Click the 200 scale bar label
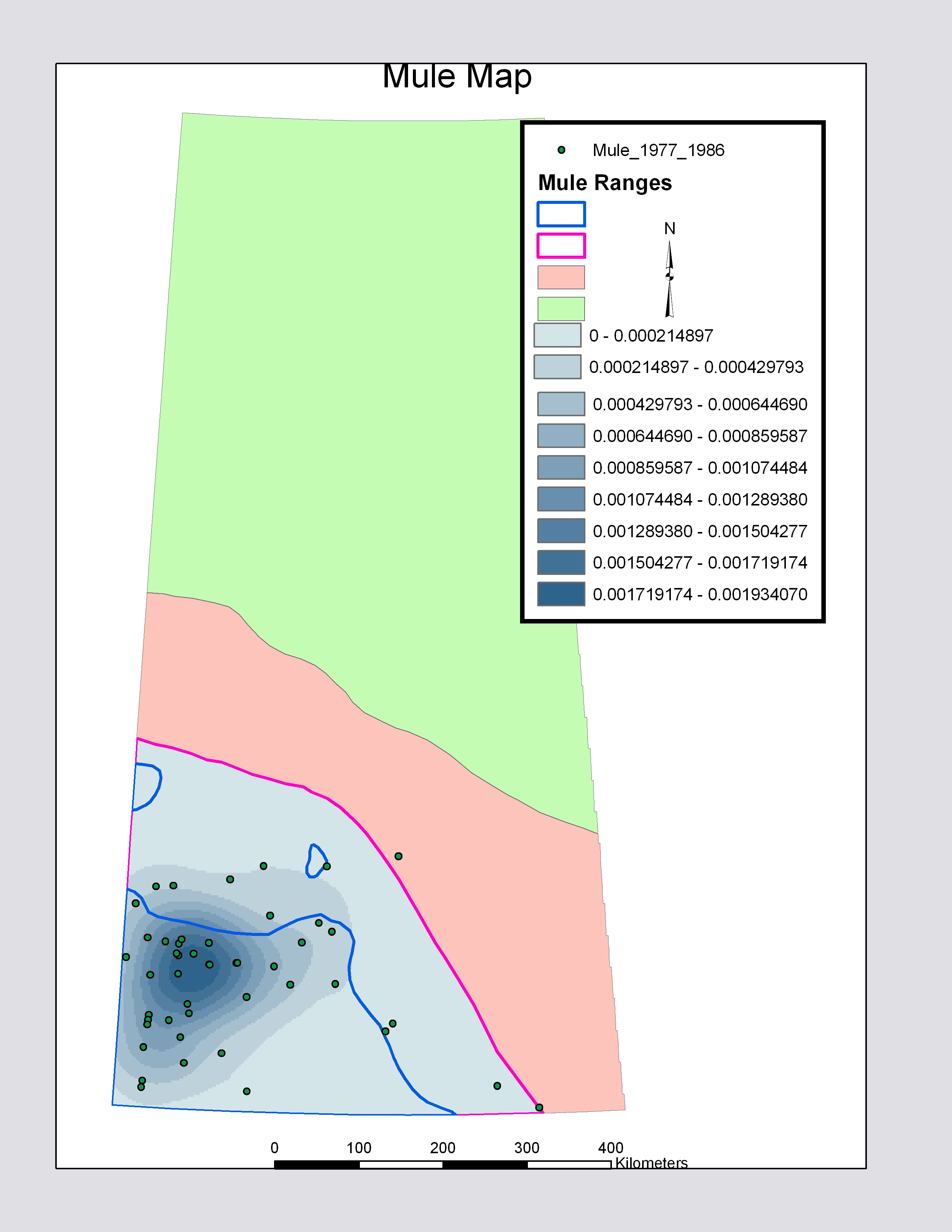Viewport: 952px width, 1232px height. (443, 1148)
